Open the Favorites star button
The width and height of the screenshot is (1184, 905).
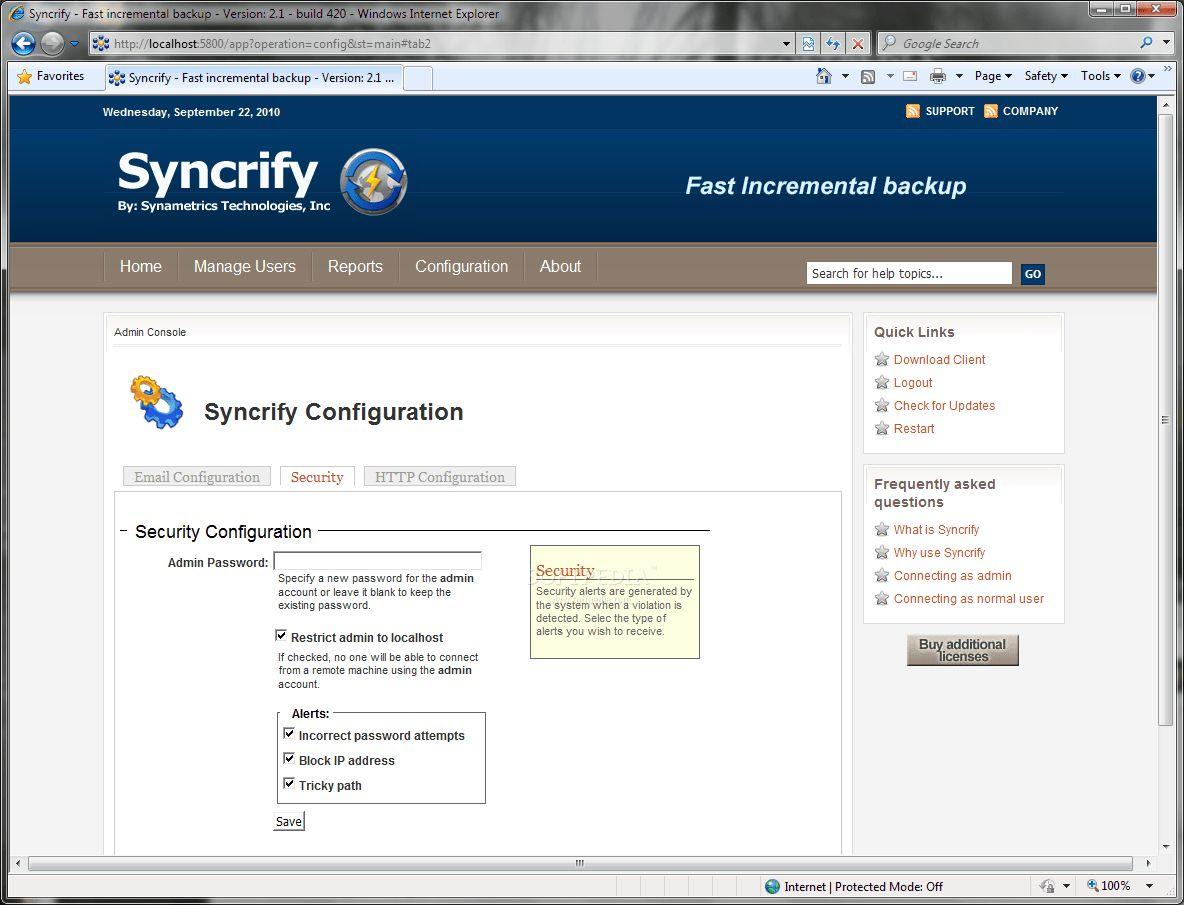pos(50,76)
